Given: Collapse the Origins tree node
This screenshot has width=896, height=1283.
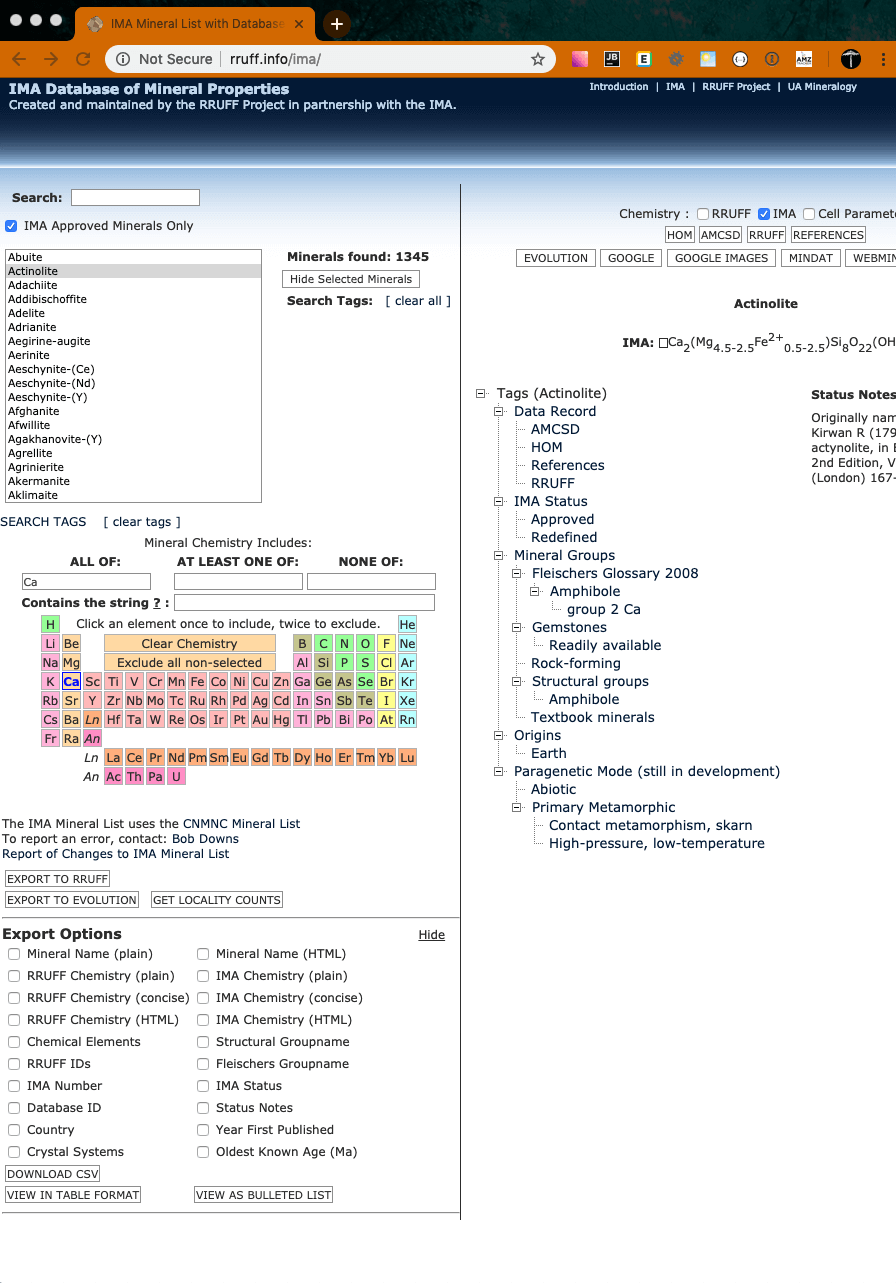Looking at the screenshot, I should 499,736.
